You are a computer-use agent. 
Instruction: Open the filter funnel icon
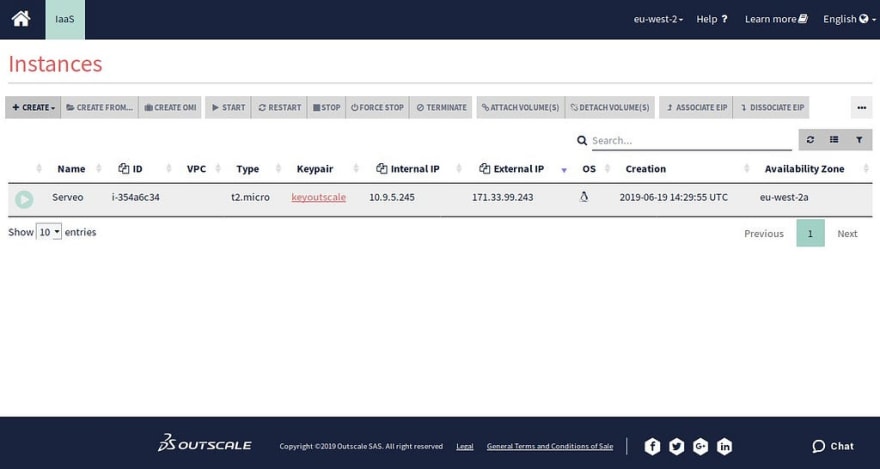[859, 140]
